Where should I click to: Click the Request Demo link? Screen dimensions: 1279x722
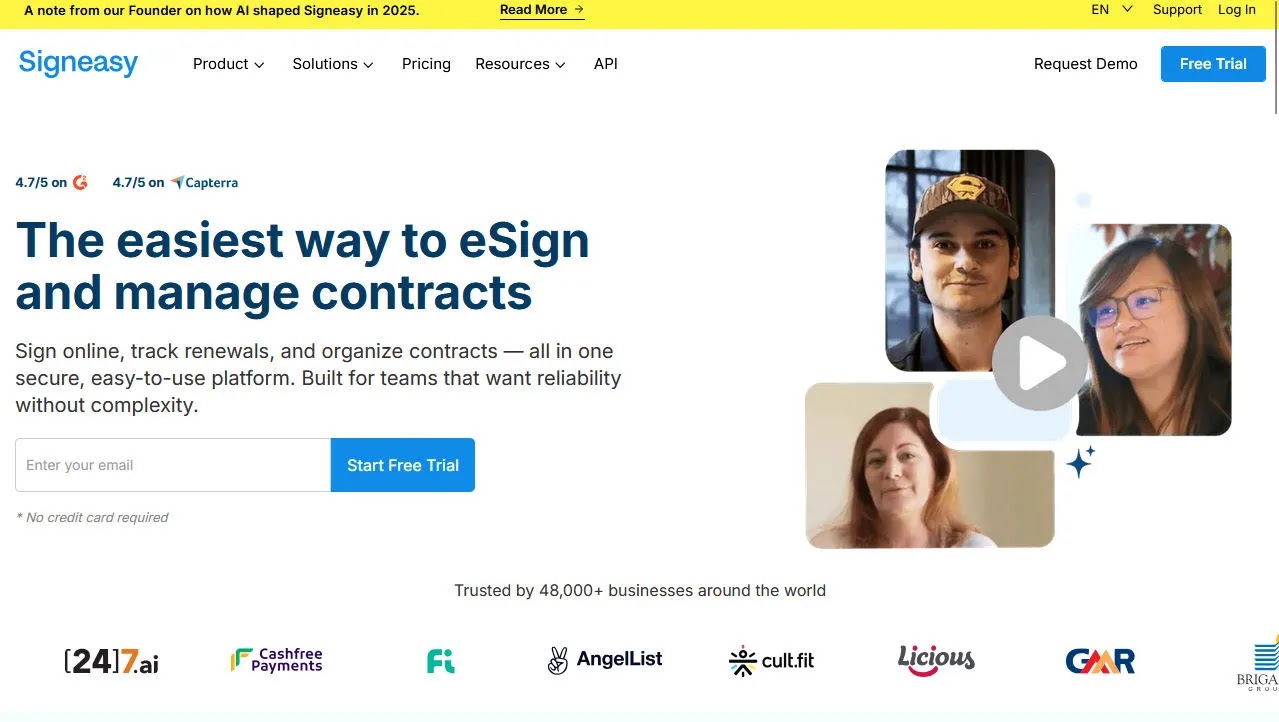1085,64
